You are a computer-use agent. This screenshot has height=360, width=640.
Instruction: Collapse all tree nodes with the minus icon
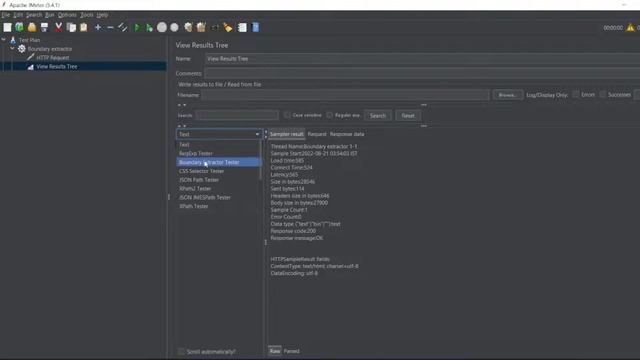pyautogui.click(x=110, y=27)
